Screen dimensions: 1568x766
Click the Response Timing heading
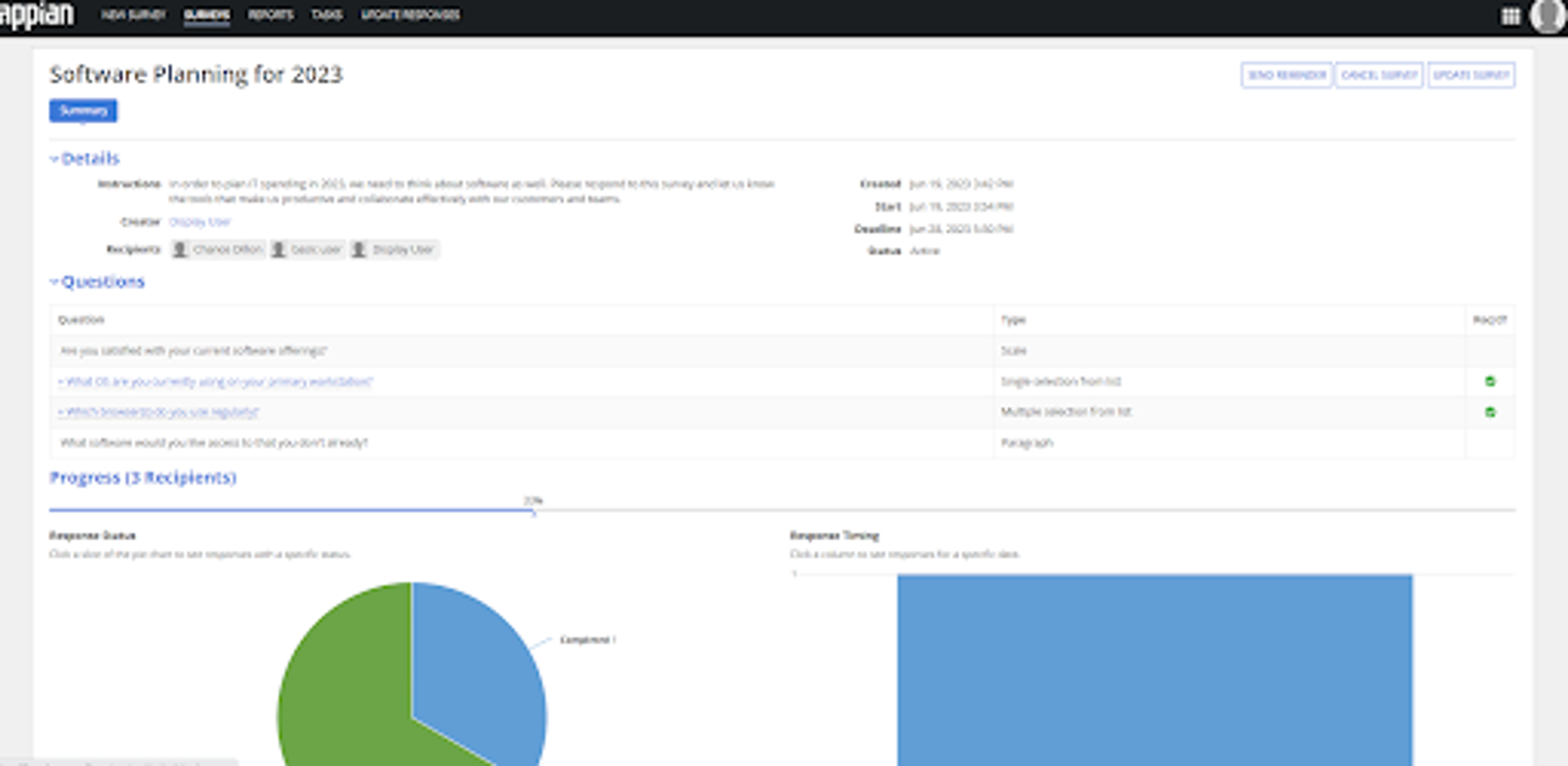(835, 536)
